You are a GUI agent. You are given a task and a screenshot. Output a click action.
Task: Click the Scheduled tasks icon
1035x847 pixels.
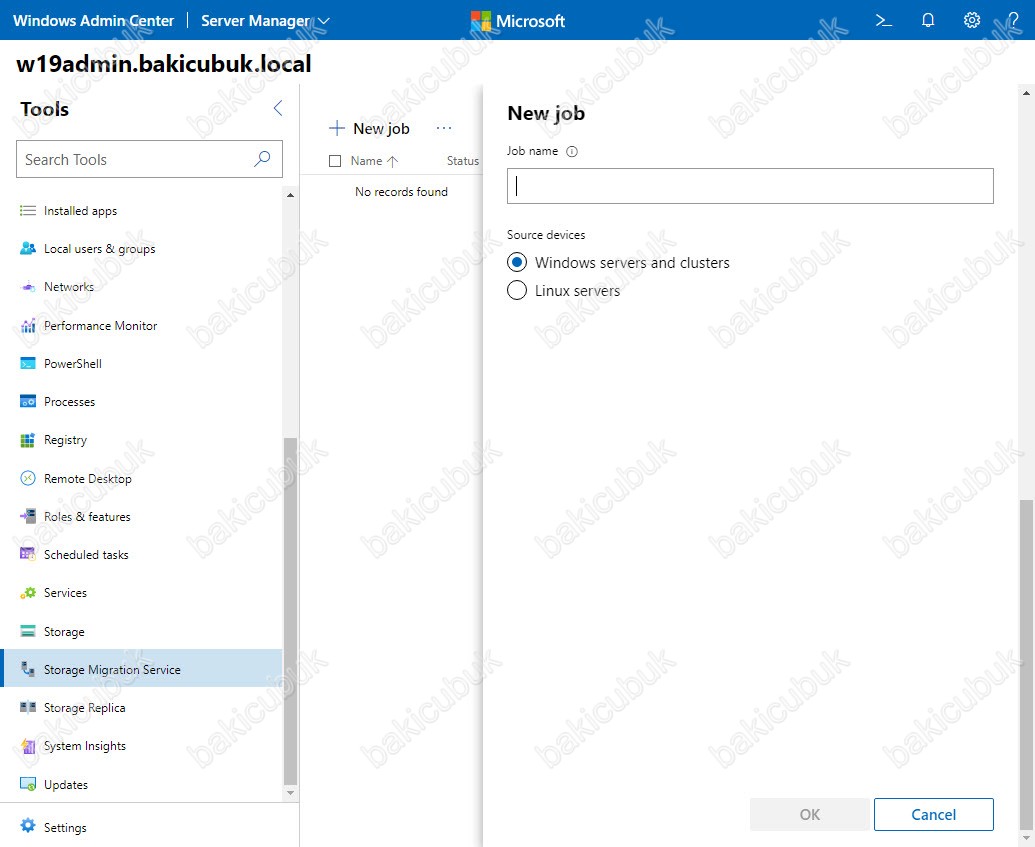(x=28, y=555)
